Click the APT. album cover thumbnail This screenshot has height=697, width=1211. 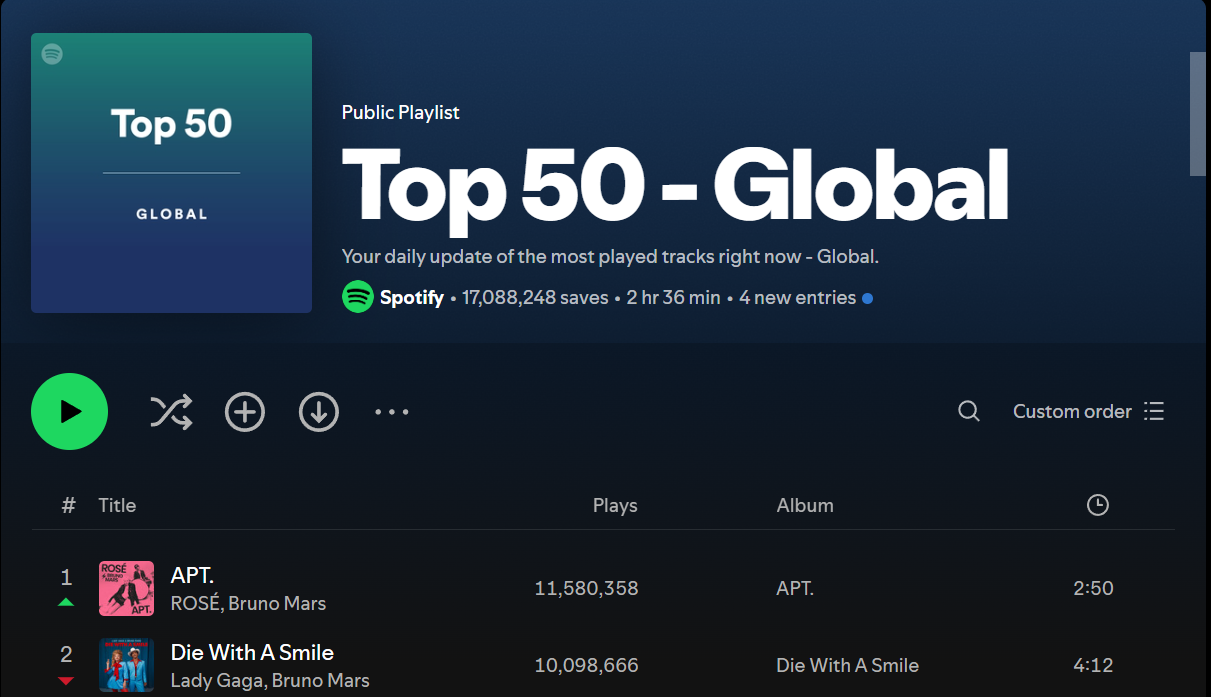point(126,588)
